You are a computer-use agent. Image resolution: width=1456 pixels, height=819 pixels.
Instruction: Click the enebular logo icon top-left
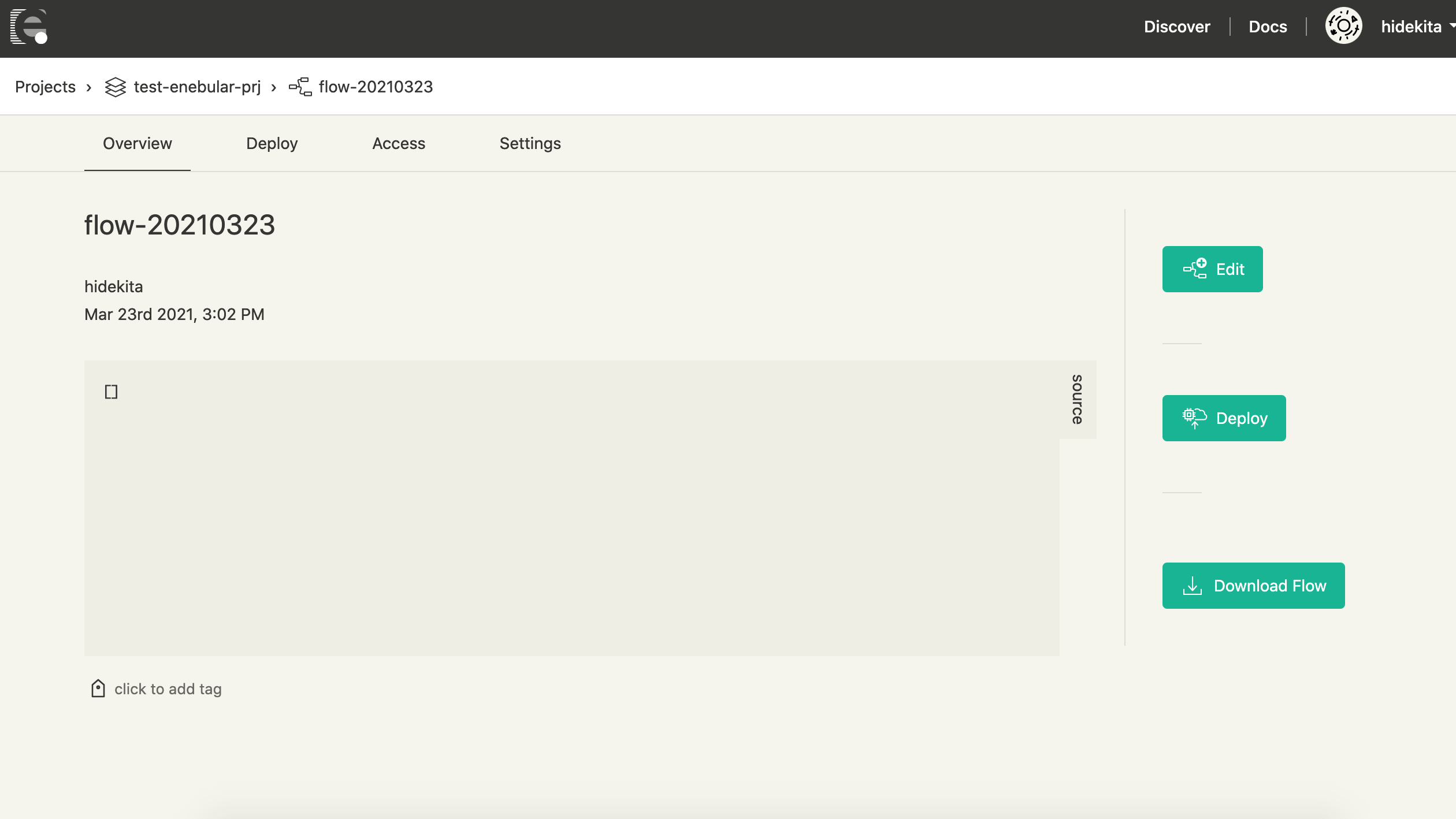coord(28,27)
